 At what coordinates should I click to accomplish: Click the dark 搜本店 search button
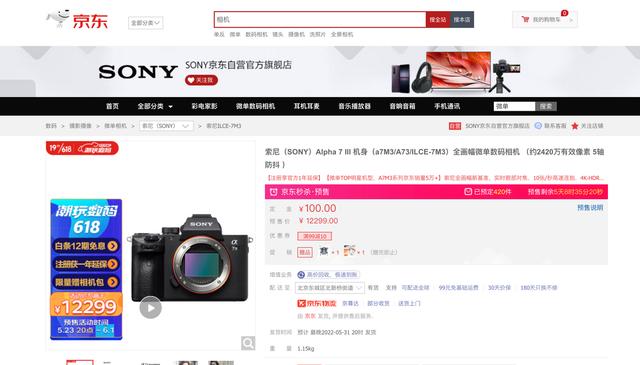[462, 20]
